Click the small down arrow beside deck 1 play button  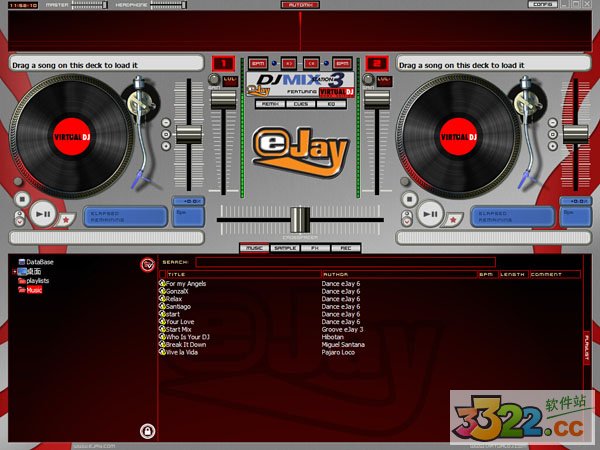pos(20,222)
